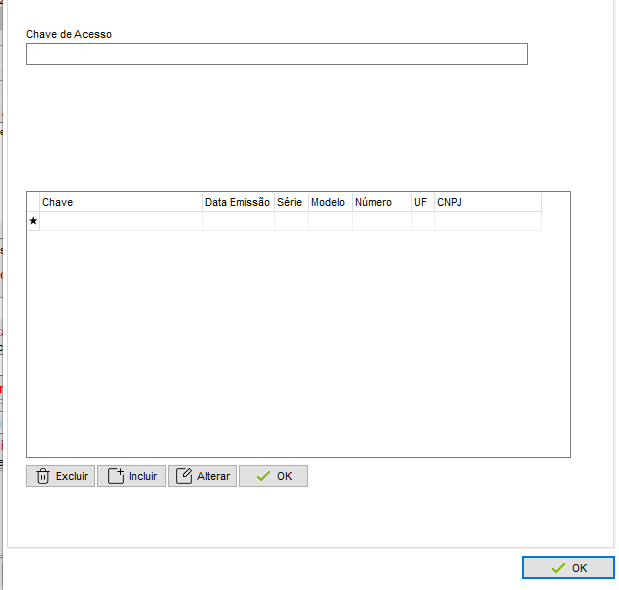Click the grid's top-left corner selector cell
Viewport: 619px width, 590px height.
pyautogui.click(x=33, y=202)
